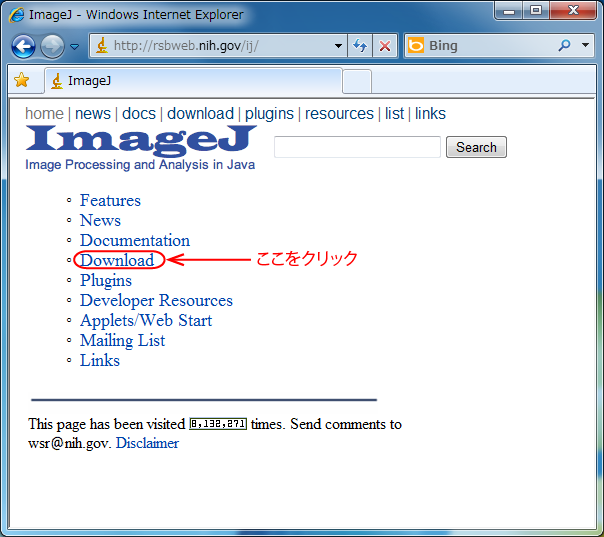Open a new blank tab

[357, 81]
